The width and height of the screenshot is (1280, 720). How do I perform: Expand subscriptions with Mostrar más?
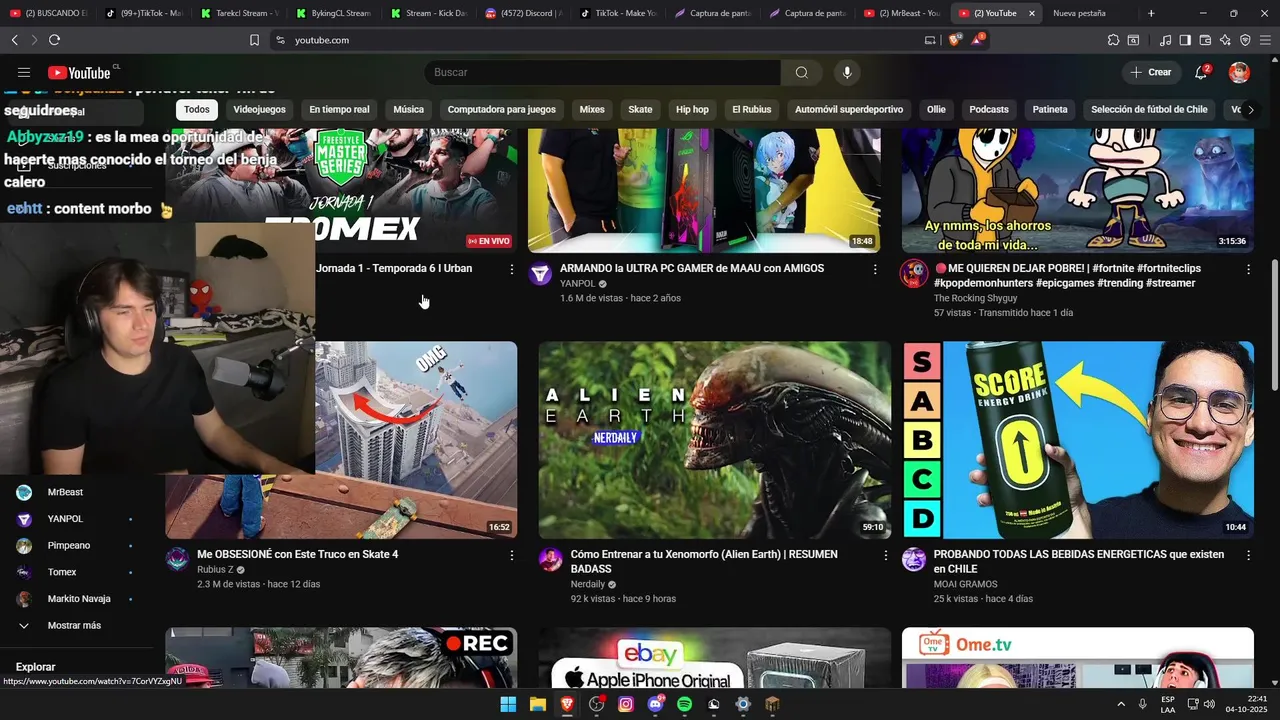pyautogui.click(x=74, y=625)
